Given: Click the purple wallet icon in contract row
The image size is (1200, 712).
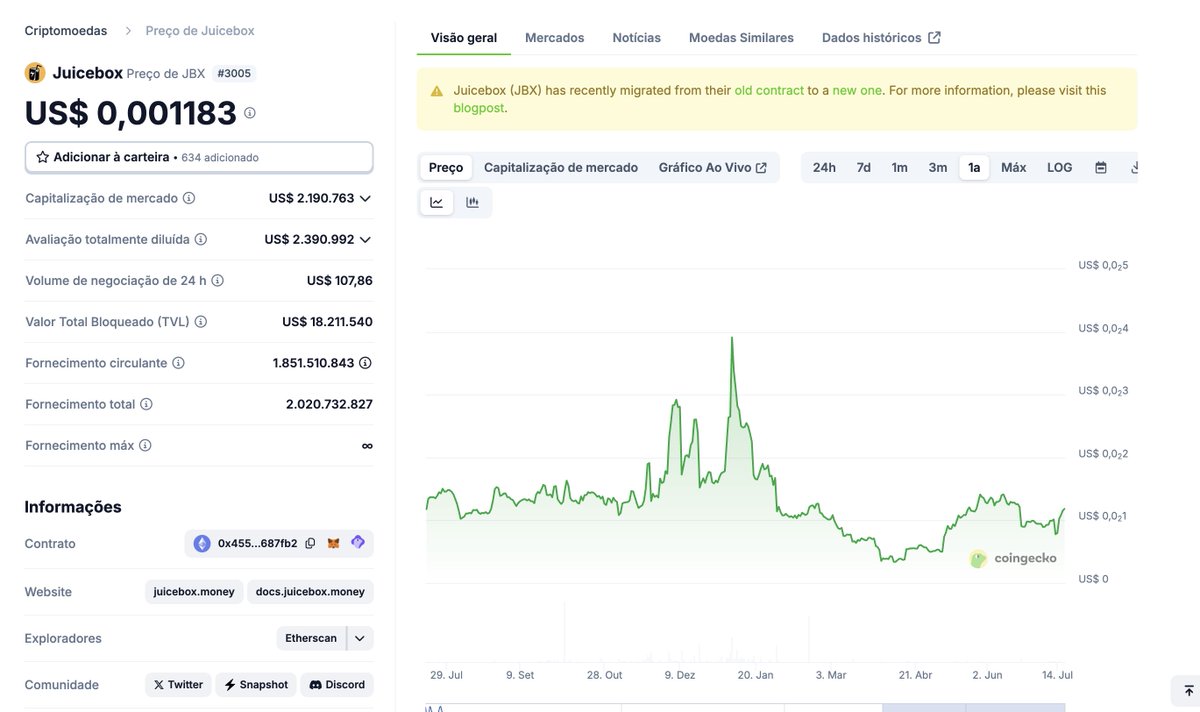Looking at the screenshot, I should 358,543.
